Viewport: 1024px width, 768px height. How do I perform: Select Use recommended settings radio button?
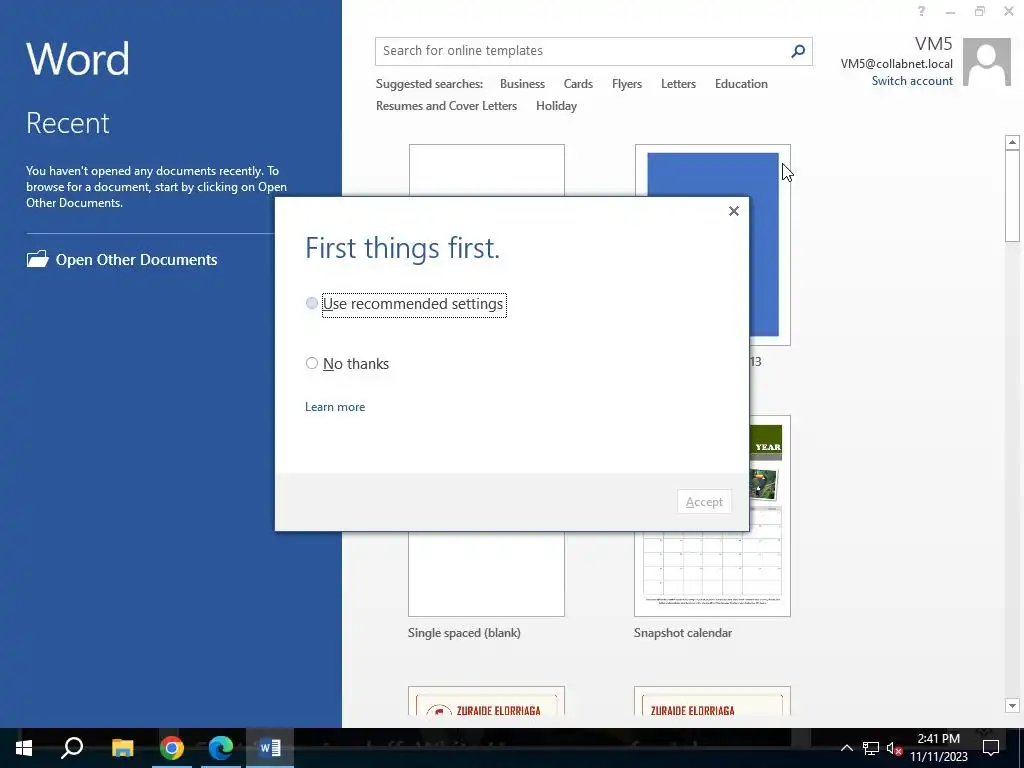312,304
